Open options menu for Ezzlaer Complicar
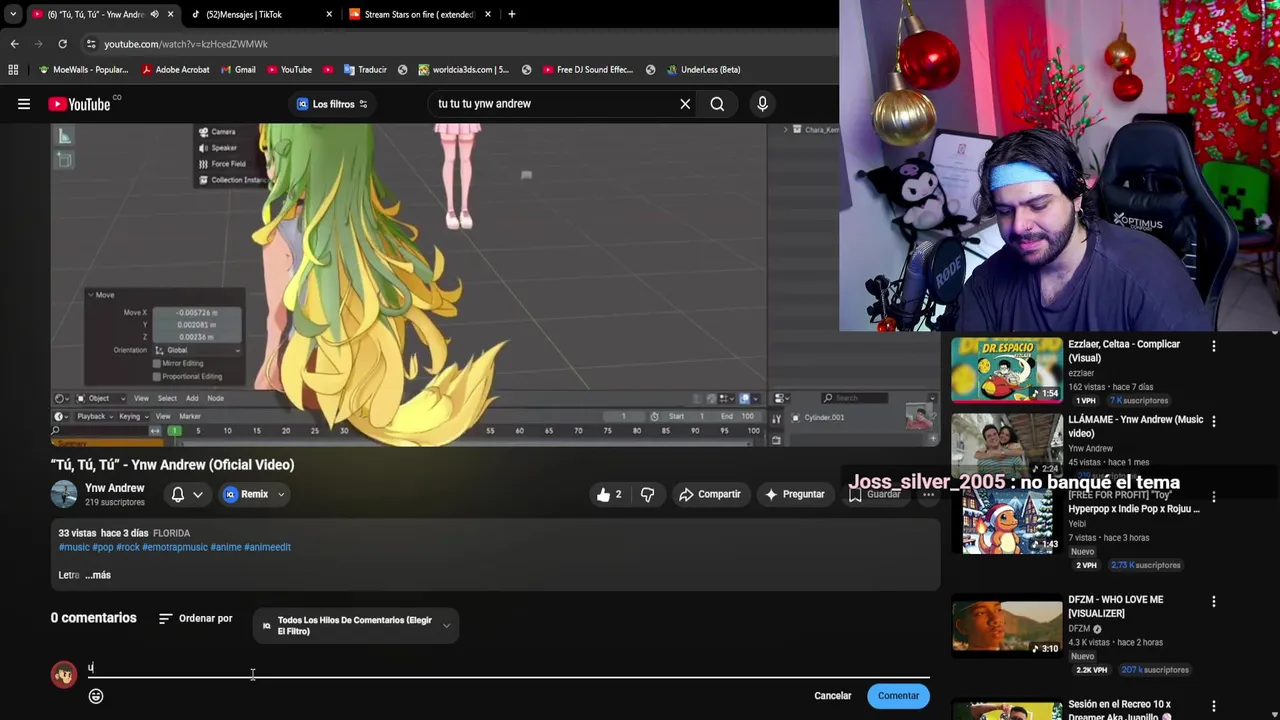 pos(1214,346)
